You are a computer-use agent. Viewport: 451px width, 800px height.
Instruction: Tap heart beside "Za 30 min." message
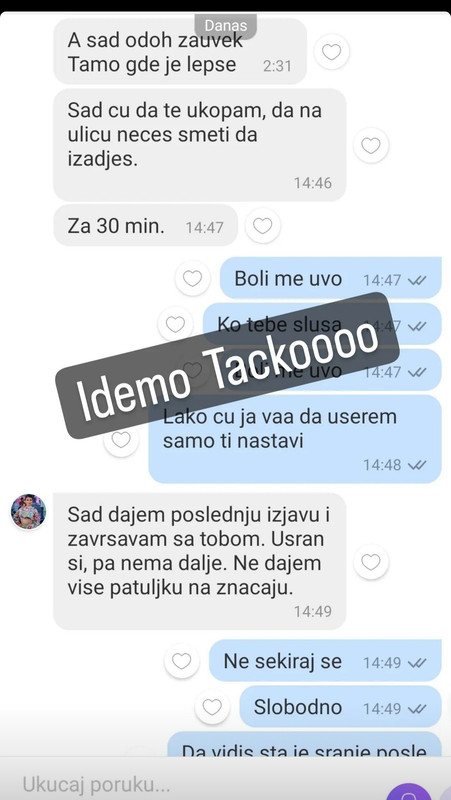[x=263, y=226]
